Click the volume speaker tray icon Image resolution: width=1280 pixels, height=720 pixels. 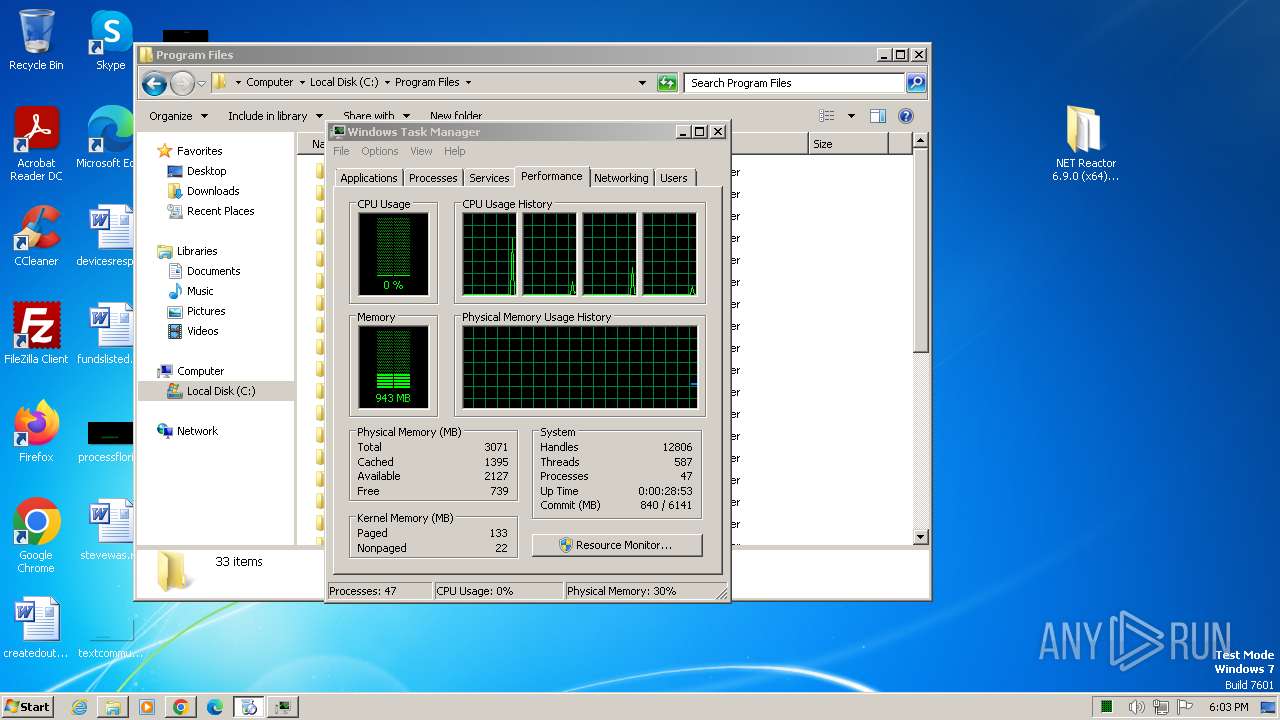1136,707
